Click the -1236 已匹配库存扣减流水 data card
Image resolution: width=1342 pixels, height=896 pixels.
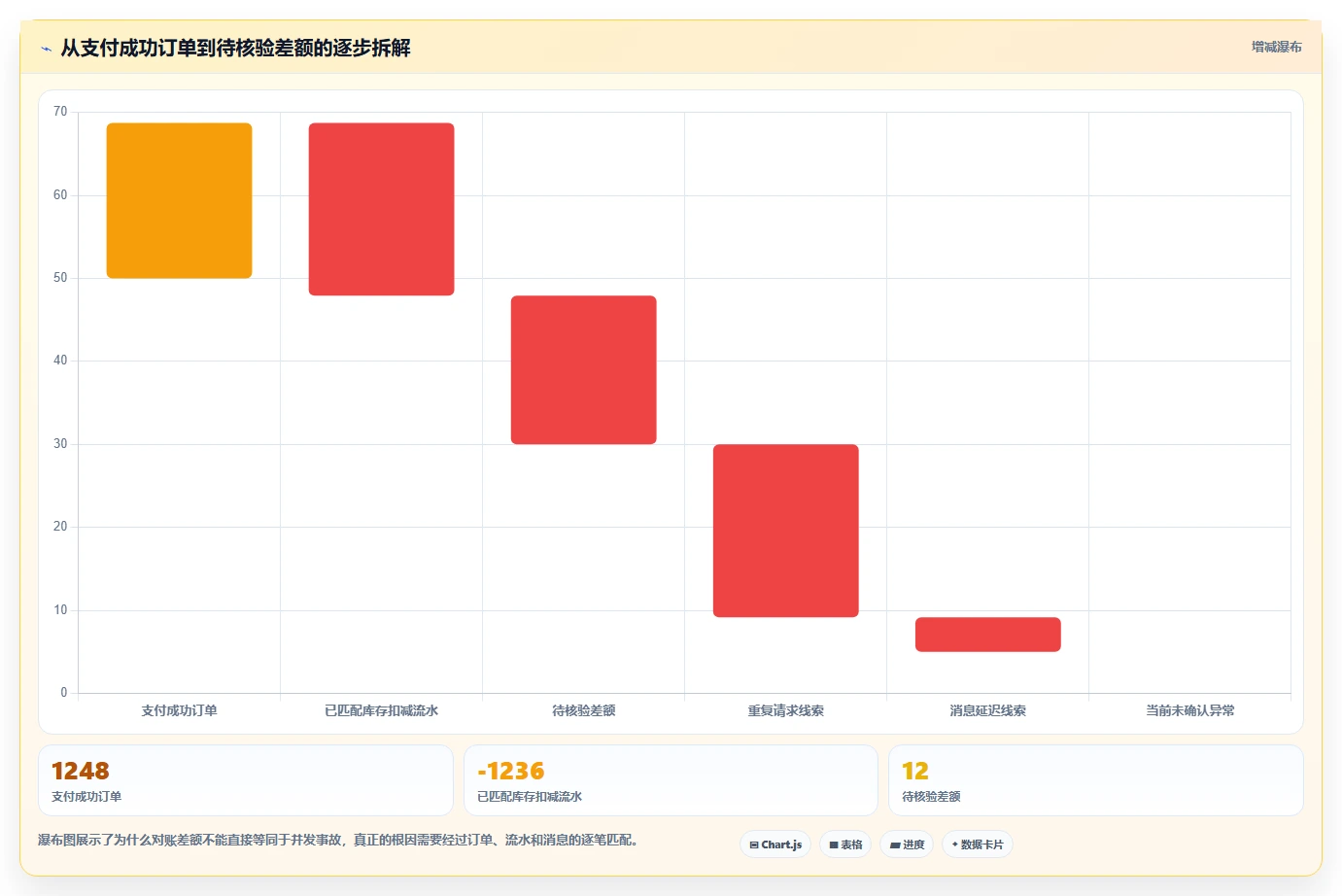tap(671, 780)
